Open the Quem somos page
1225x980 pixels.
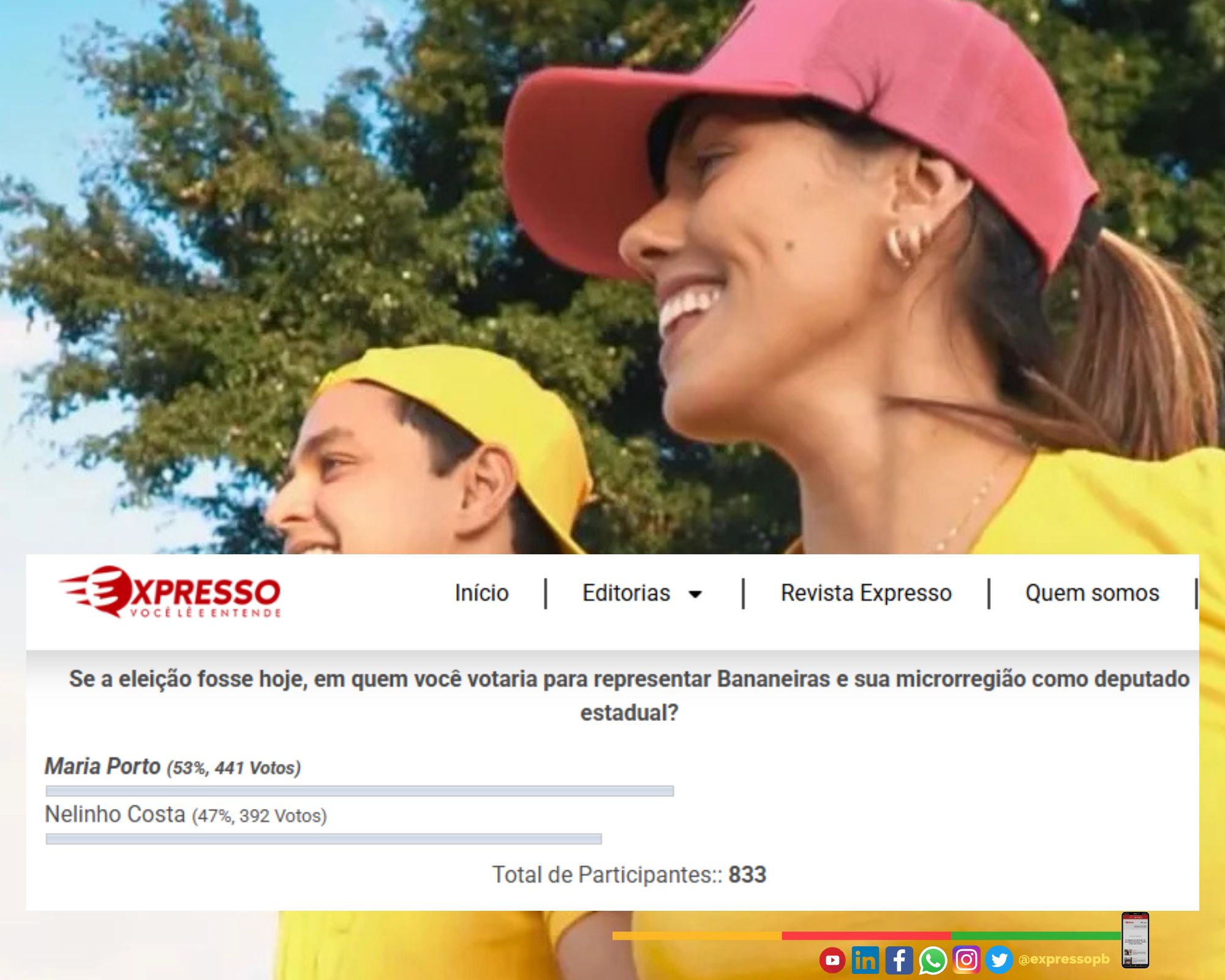[x=1092, y=593]
